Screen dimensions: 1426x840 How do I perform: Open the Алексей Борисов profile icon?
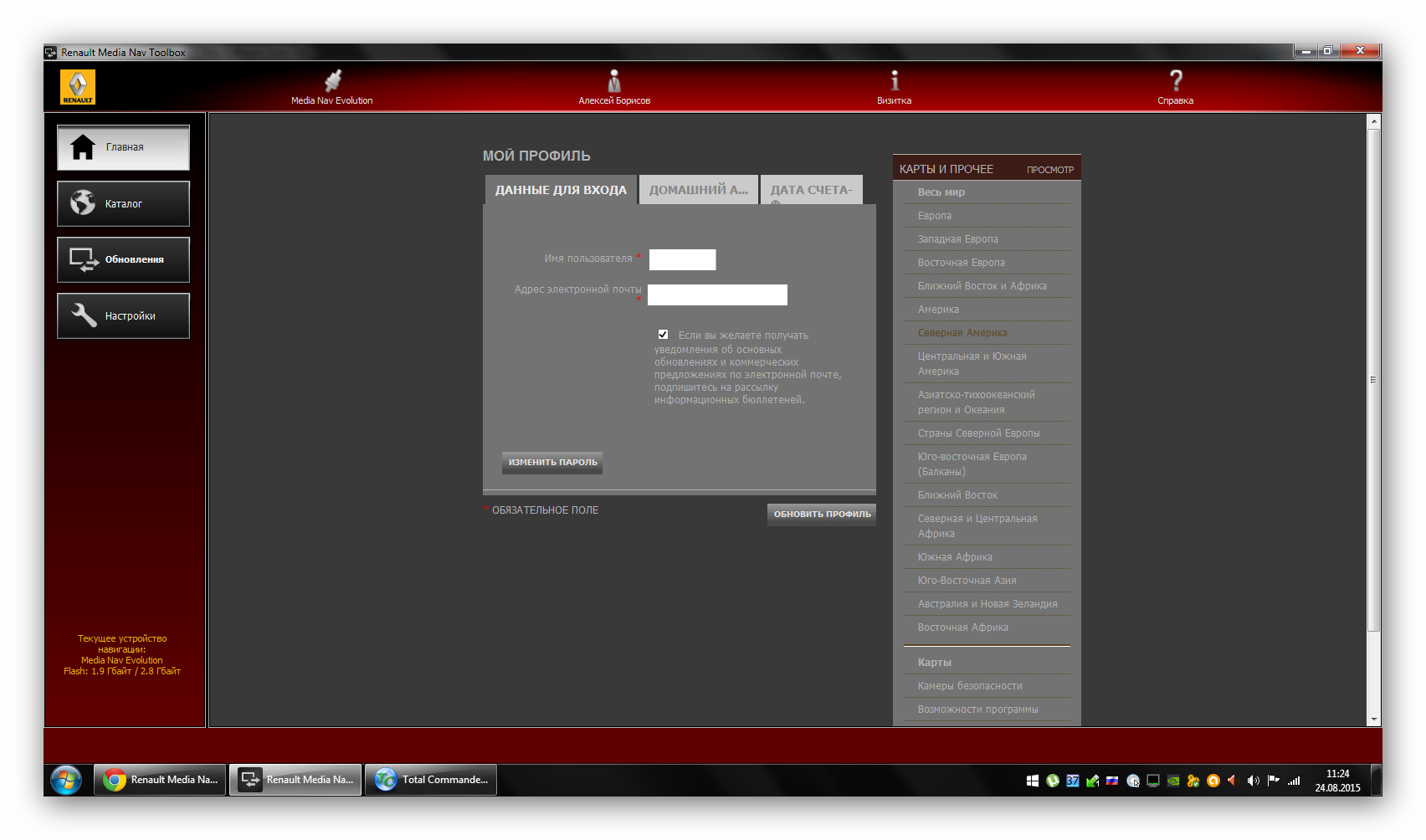tap(614, 82)
